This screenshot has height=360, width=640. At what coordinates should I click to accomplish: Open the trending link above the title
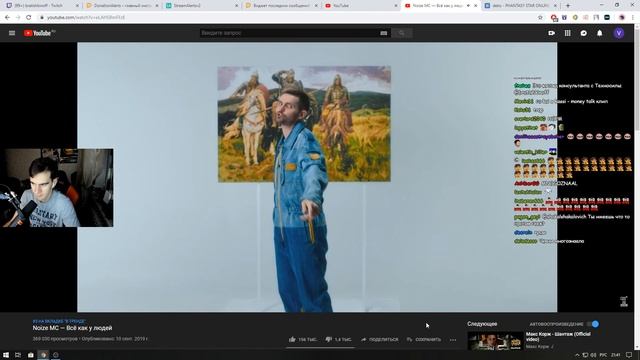click(x=59, y=322)
